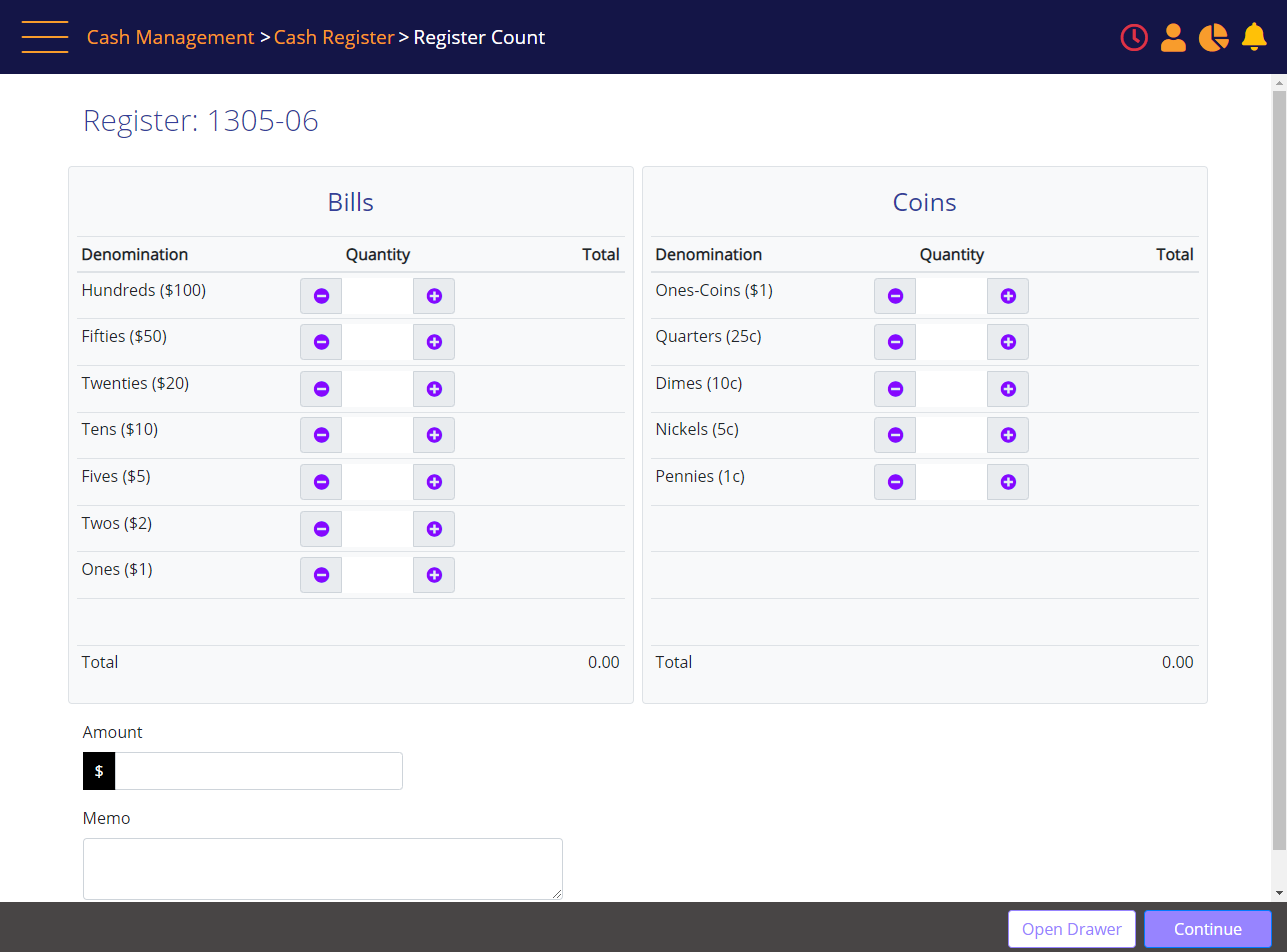This screenshot has width=1287, height=952.
Task: Focus the Twos quantity input box
Action: tap(377, 529)
